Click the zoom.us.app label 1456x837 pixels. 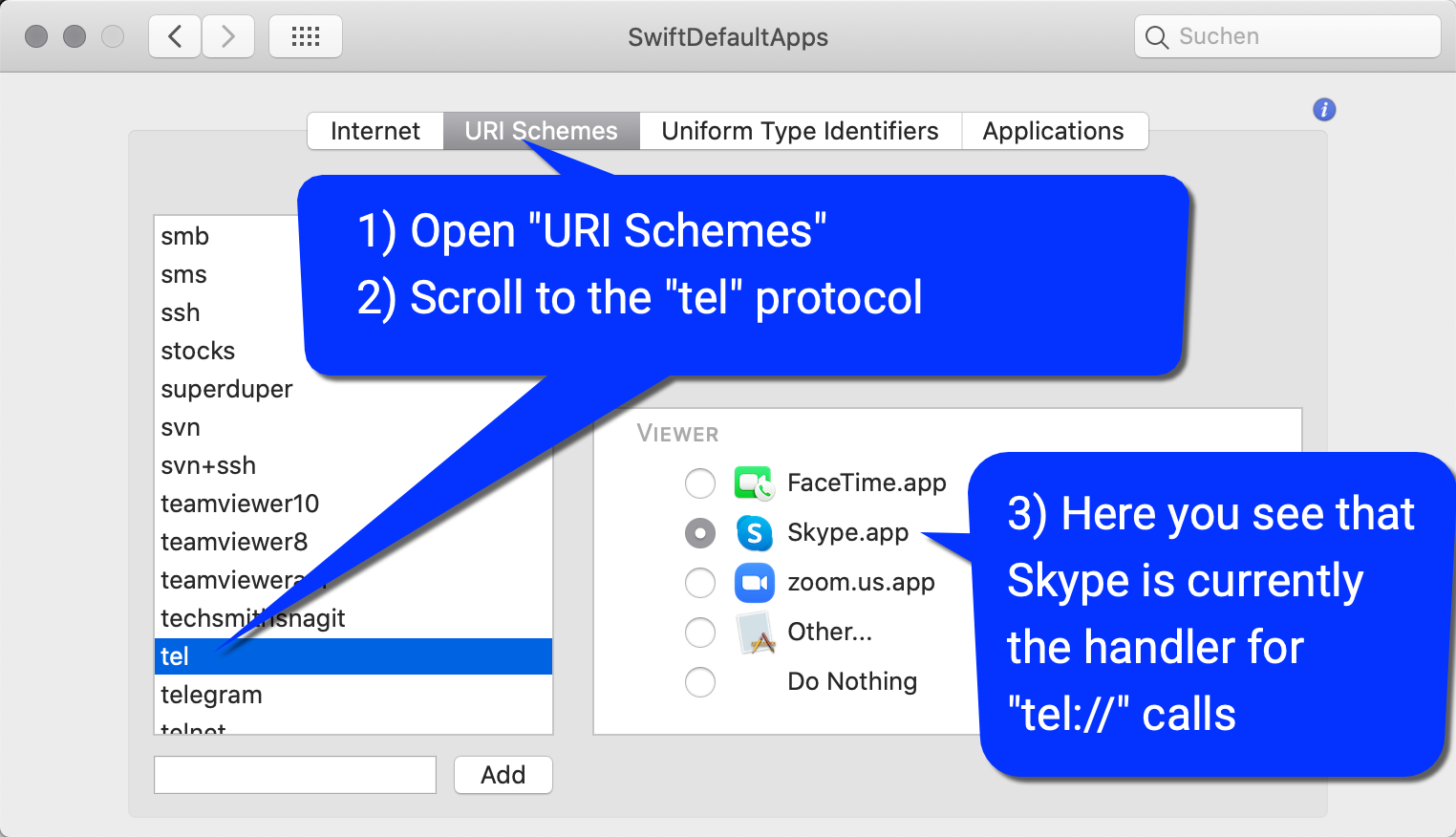tap(861, 583)
